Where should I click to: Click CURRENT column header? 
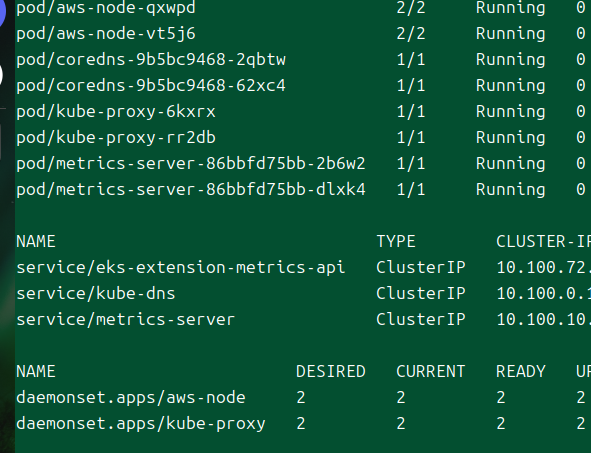pyautogui.click(x=431, y=372)
